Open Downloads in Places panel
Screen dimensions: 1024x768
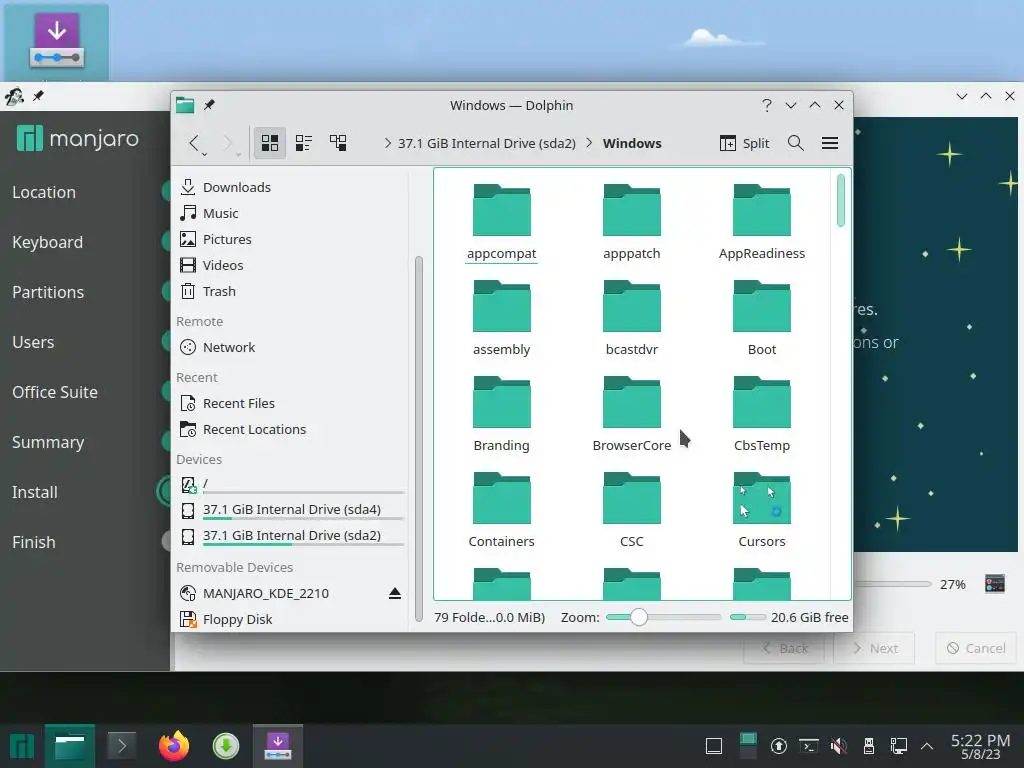[291, 187]
